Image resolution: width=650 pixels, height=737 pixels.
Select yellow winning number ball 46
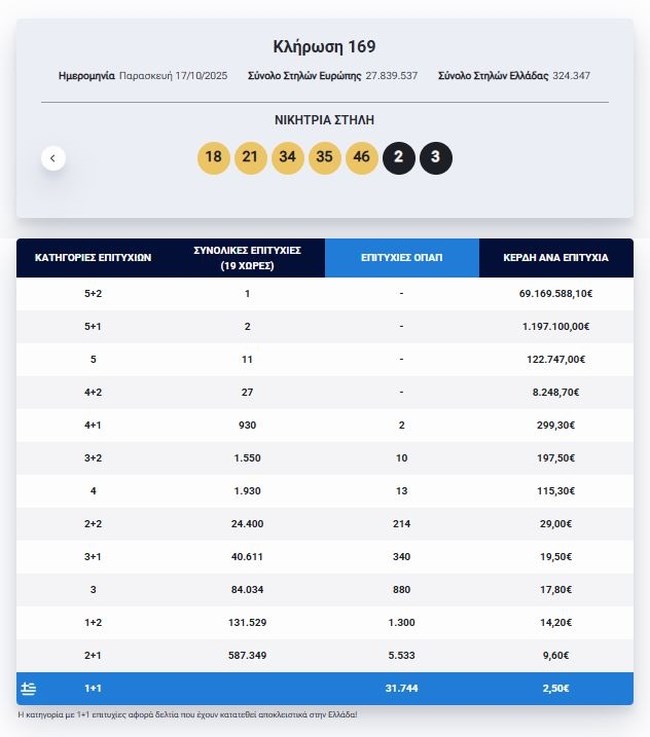362,158
